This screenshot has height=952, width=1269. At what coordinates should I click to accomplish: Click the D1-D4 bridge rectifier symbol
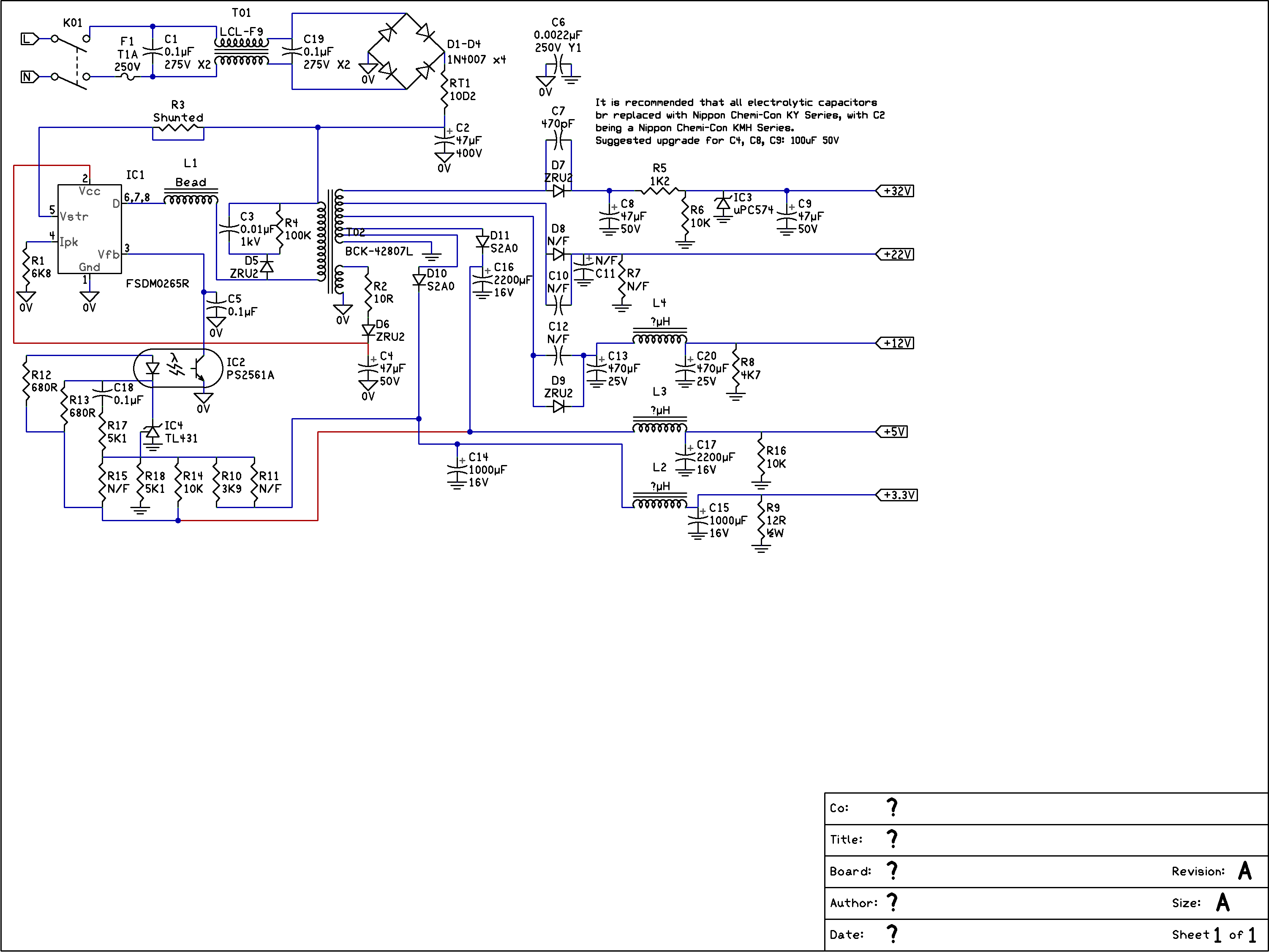coord(406,52)
